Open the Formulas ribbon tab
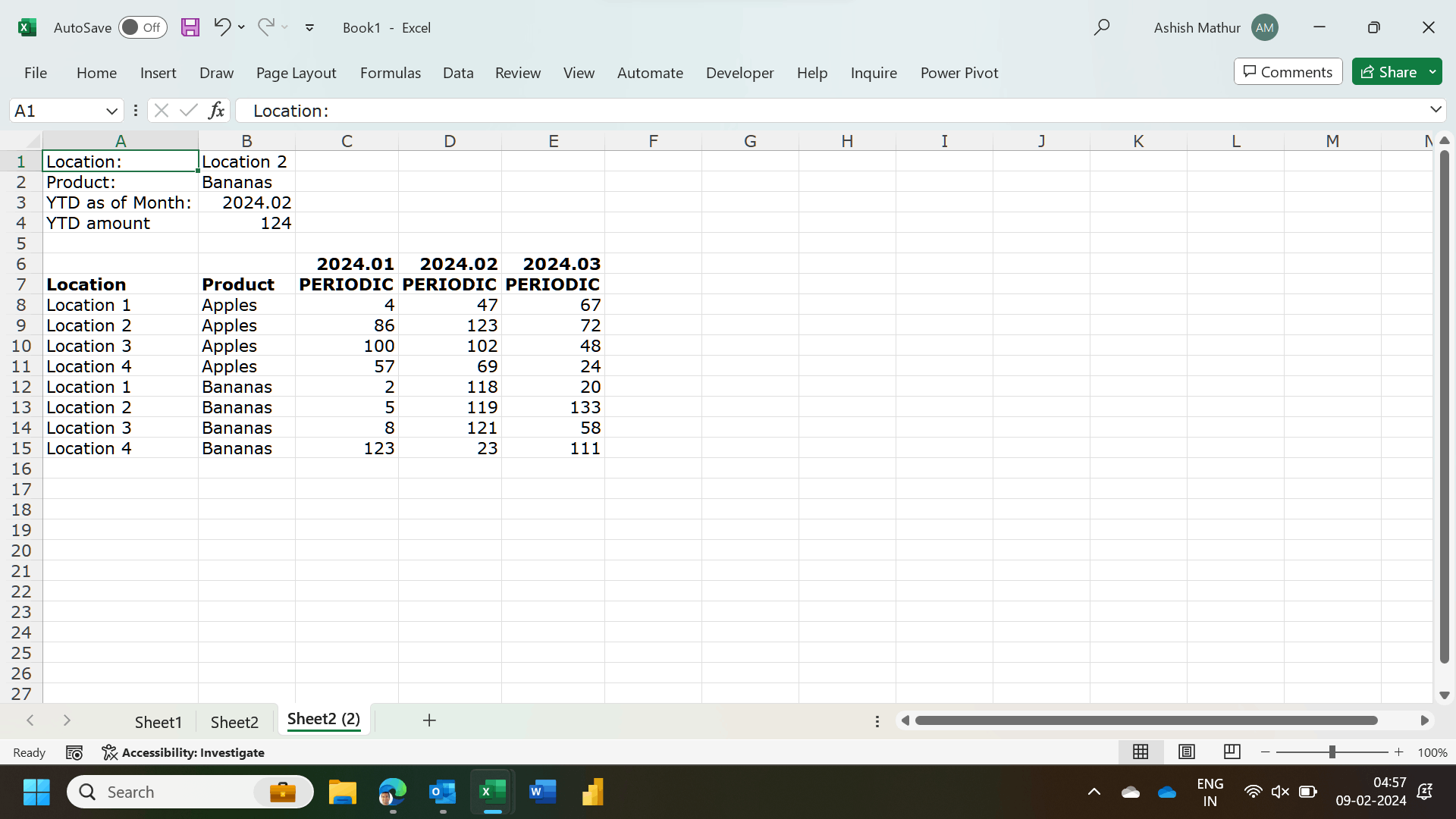 coord(391,73)
